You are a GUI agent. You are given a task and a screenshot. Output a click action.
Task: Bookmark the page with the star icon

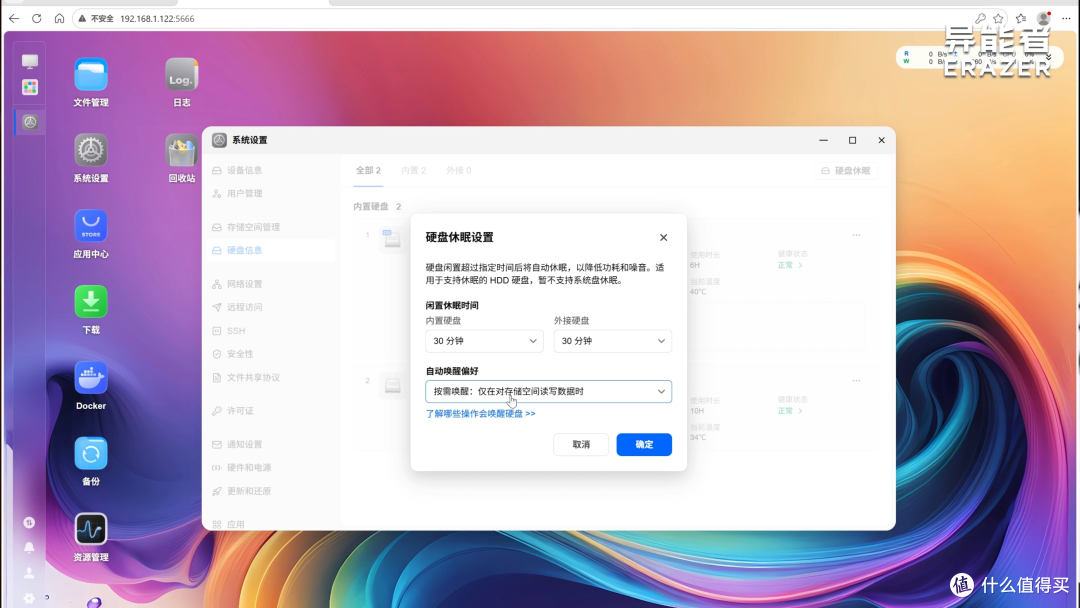[x=999, y=19]
